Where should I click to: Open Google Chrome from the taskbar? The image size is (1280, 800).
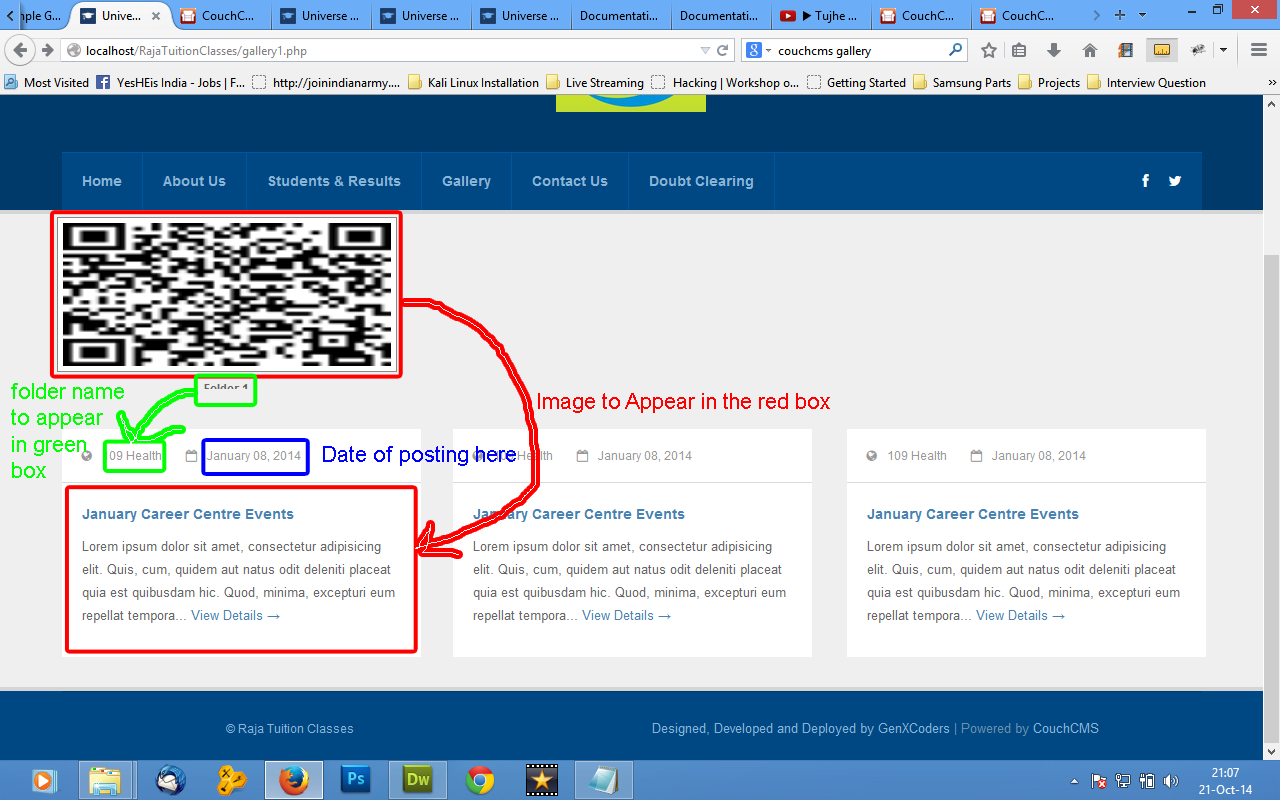click(480, 780)
